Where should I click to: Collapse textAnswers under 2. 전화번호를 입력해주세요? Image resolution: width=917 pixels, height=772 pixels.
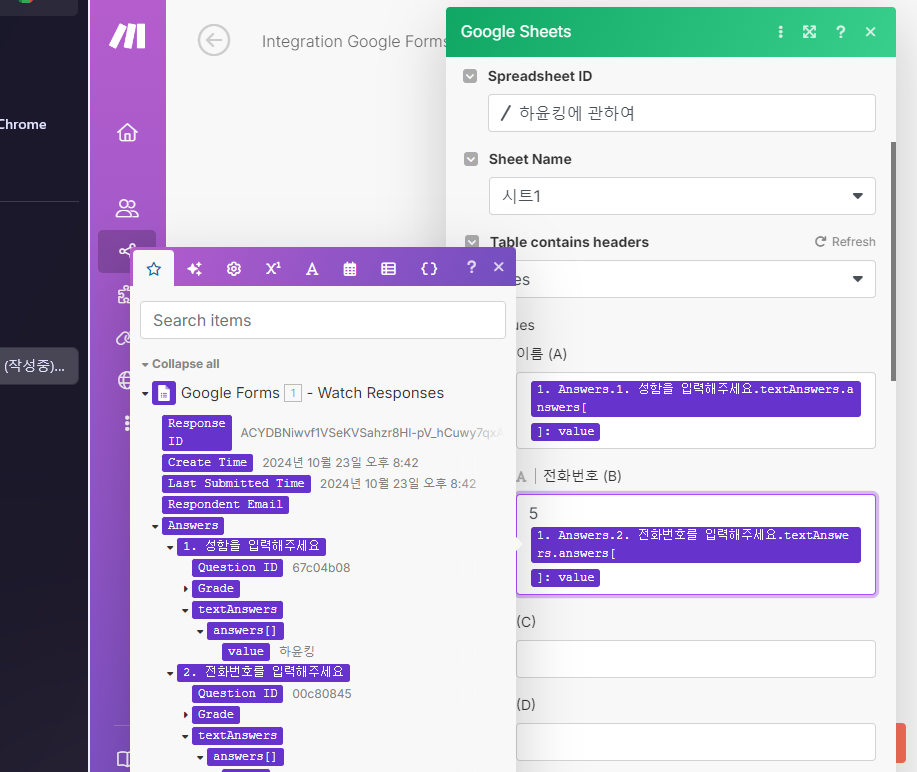[x=185, y=736]
